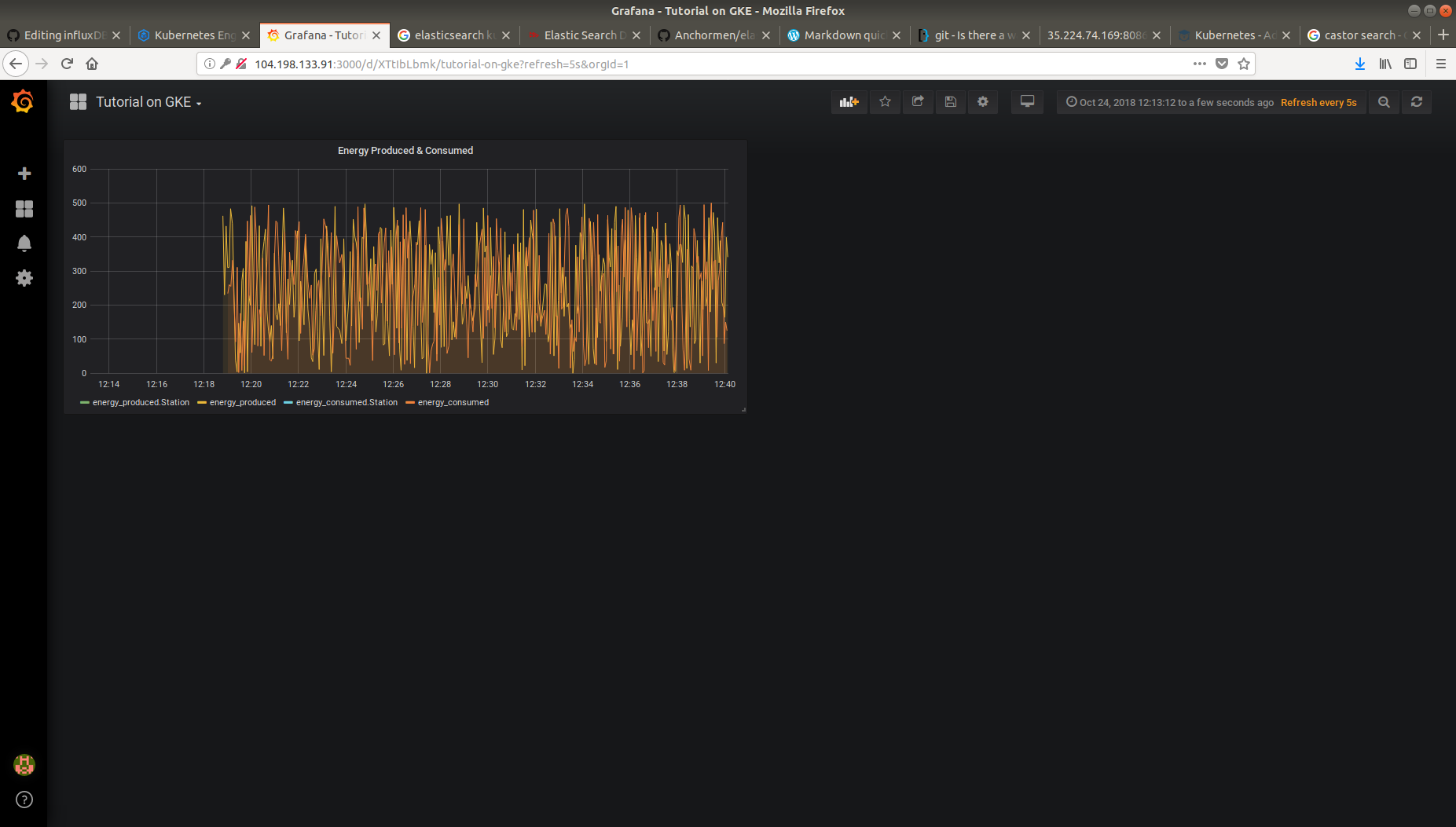
Task: Close the Editing influxDB tab
Action: [x=116, y=35]
